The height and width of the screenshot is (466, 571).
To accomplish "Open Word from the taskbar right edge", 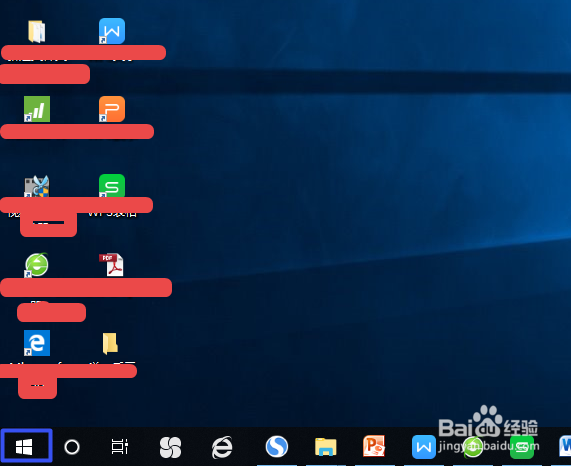I will [x=565, y=446].
